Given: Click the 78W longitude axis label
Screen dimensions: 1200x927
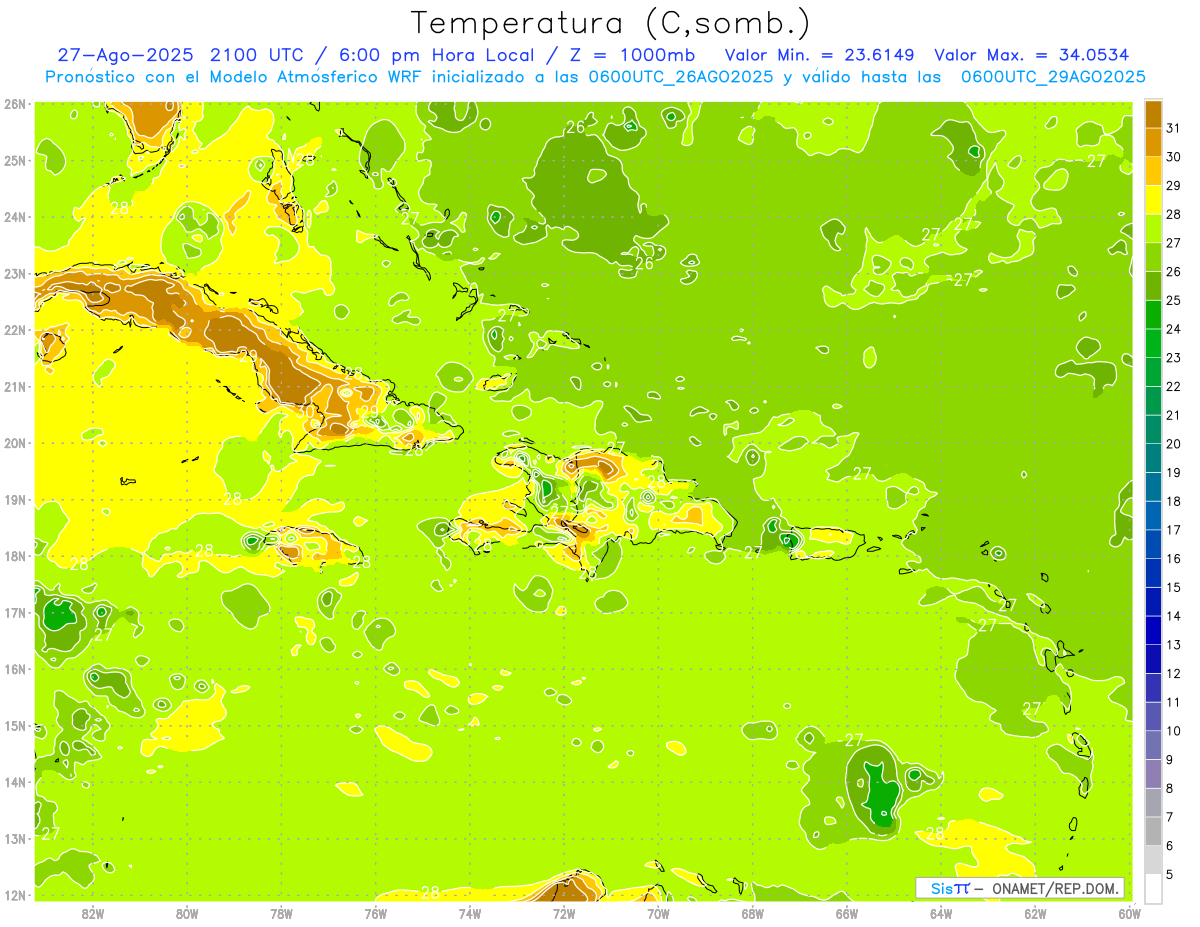Looking at the screenshot, I should click(281, 913).
